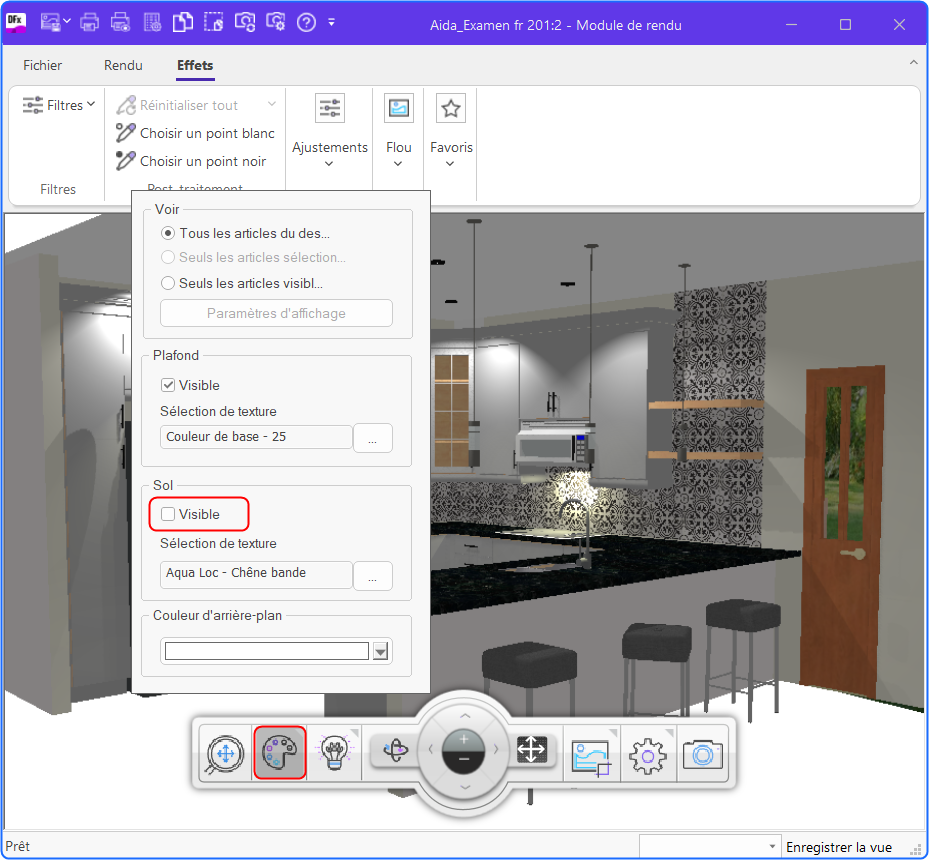The image size is (929, 860).
Task: Click the copy selection area icon
Action: [213, 23]
